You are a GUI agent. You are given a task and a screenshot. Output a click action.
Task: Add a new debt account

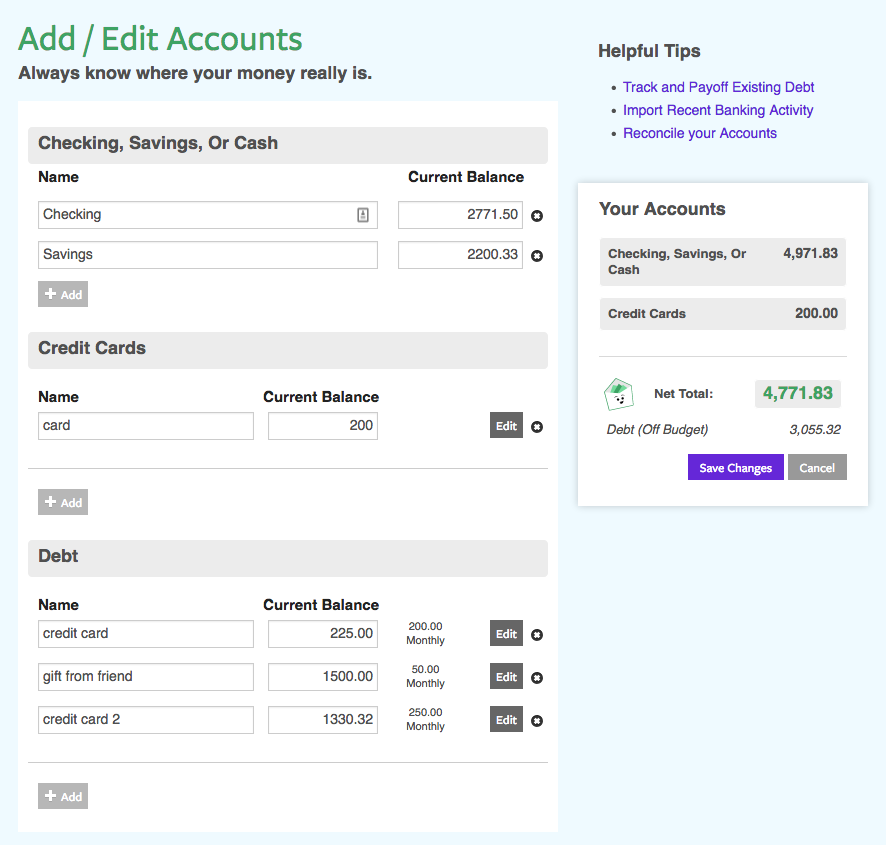(63, 796)
